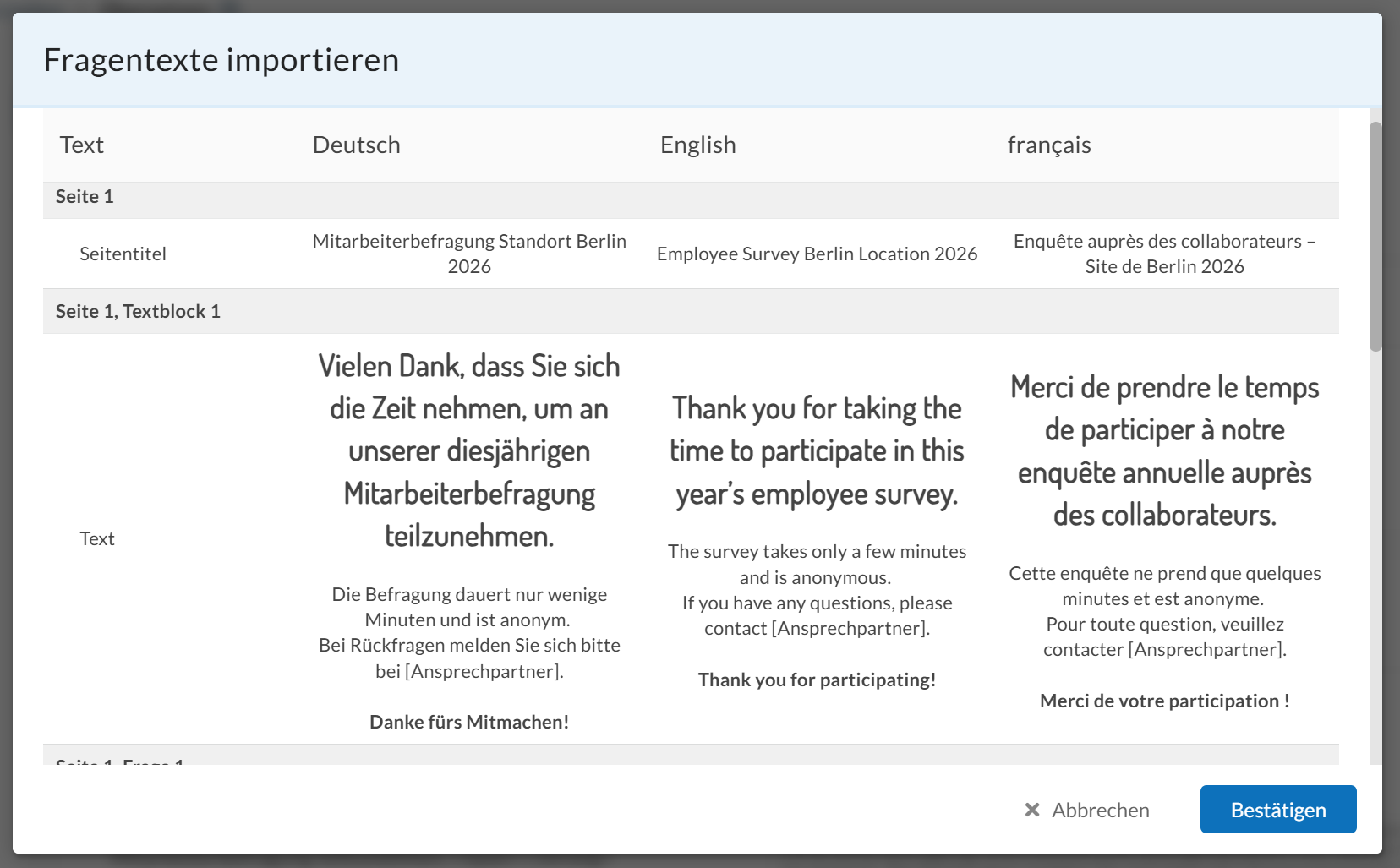Click The survey takes only a few minutes paragraph

817,590
